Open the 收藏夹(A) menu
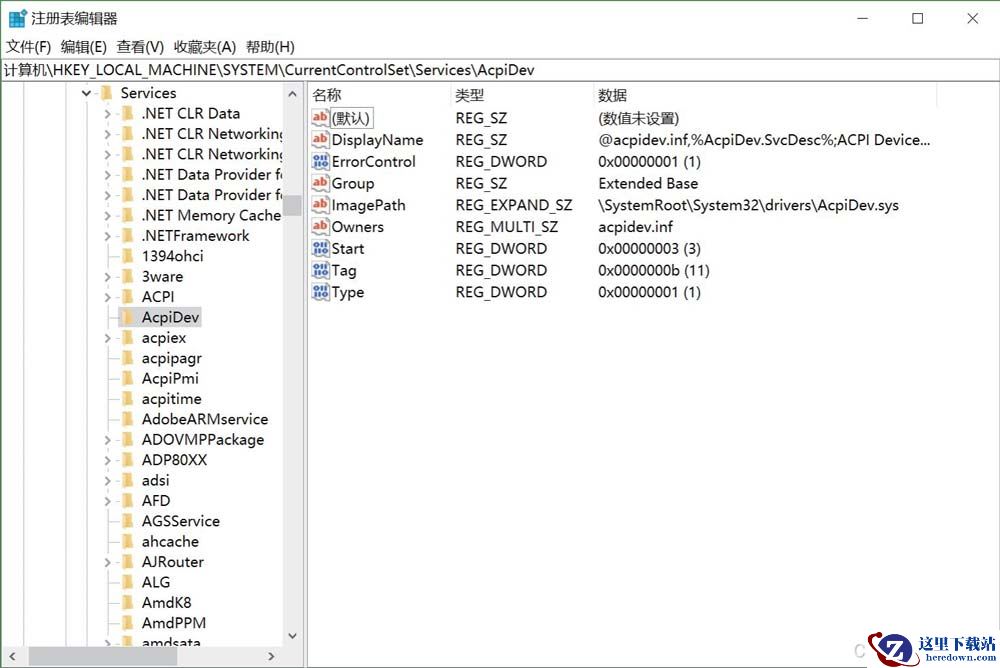The width and height of the screenshot is (1000, 668). pyautogui.click(x=205, y=47)
